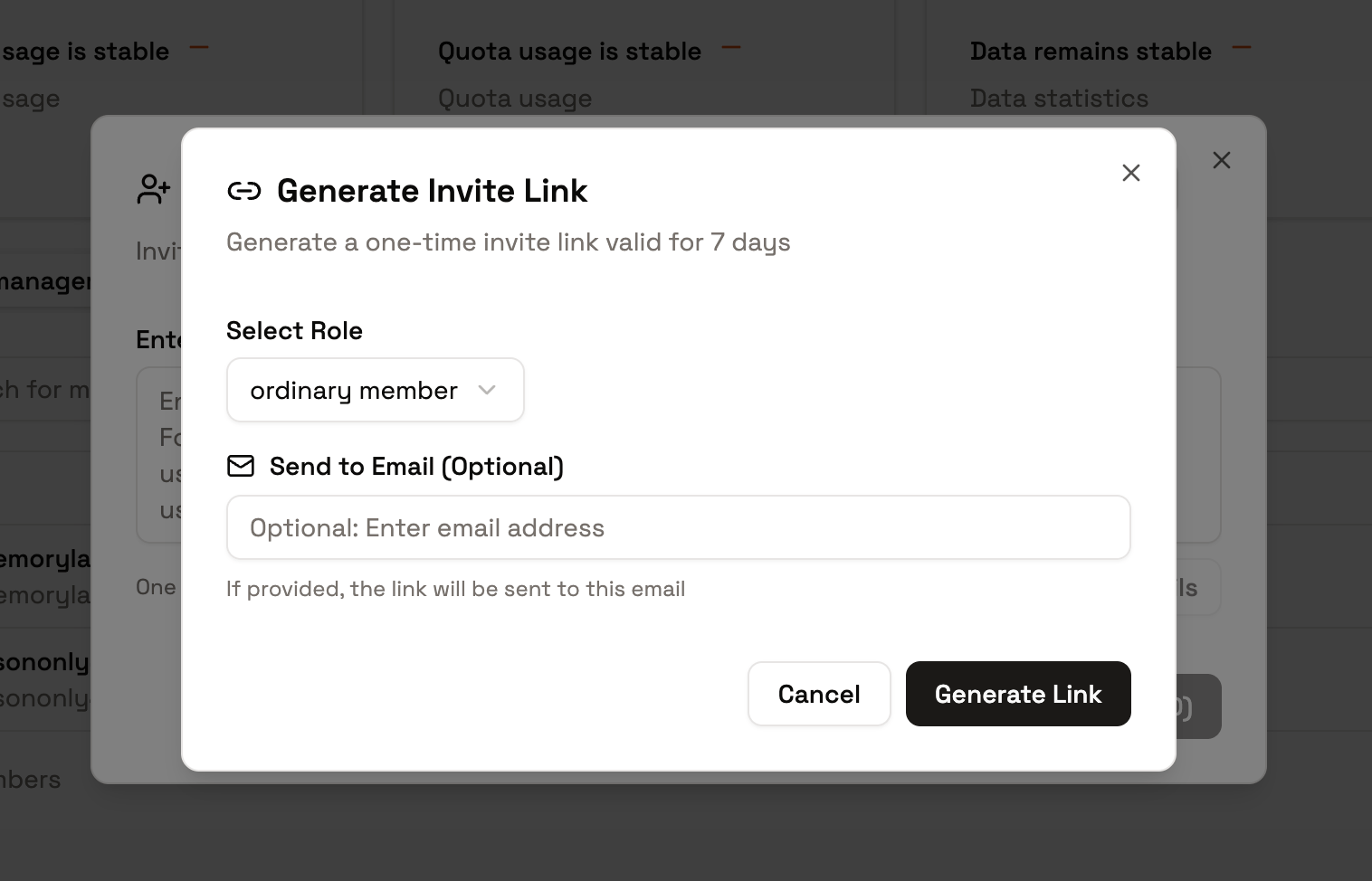Click the add-user icon in the background dialog

[x=154, y=189]
